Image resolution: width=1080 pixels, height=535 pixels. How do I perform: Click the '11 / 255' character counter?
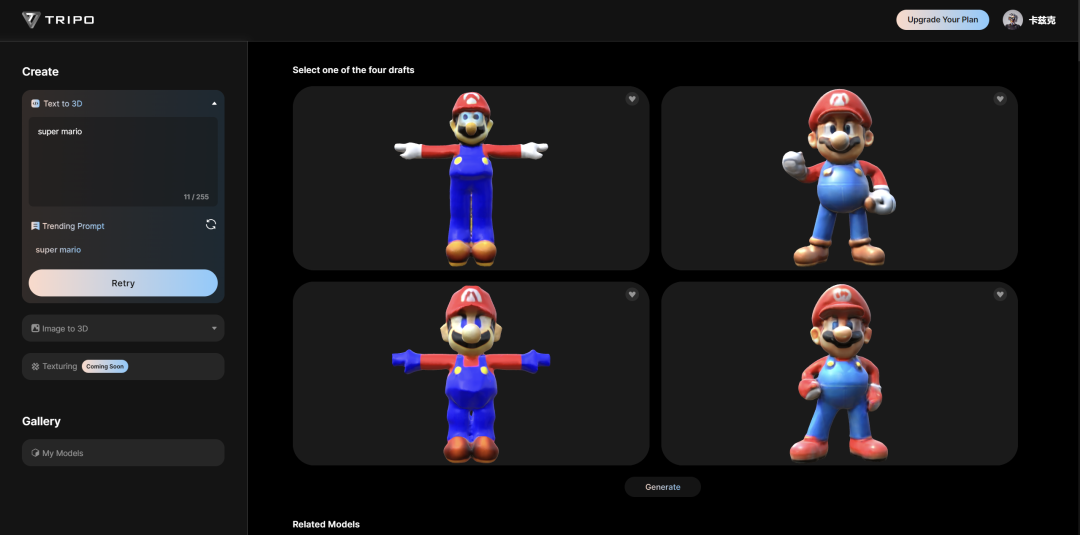196,197
